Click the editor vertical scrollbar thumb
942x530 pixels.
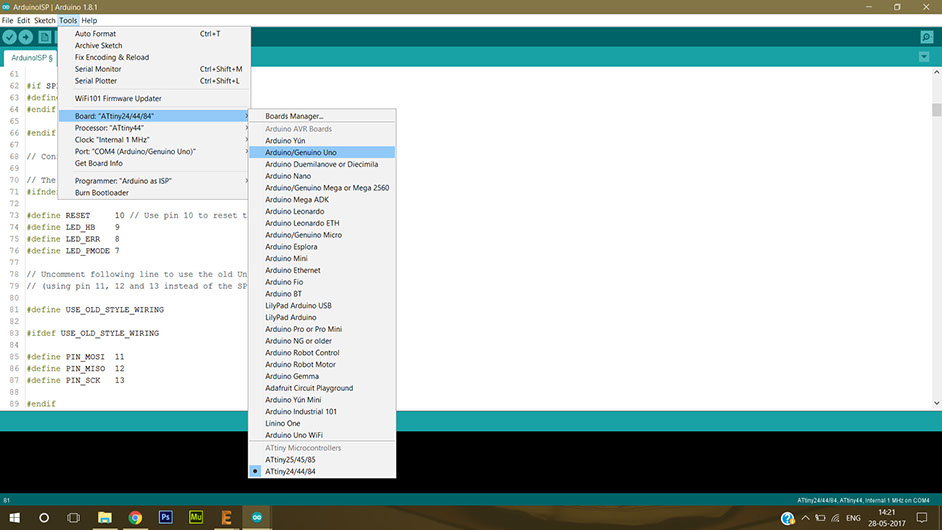(937, 109)
